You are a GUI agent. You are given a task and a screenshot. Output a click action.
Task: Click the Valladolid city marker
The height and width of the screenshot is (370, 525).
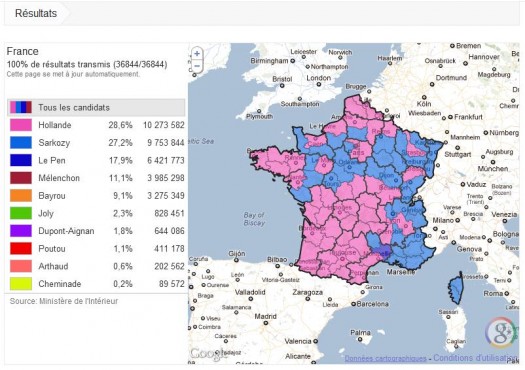click(250, 299)
